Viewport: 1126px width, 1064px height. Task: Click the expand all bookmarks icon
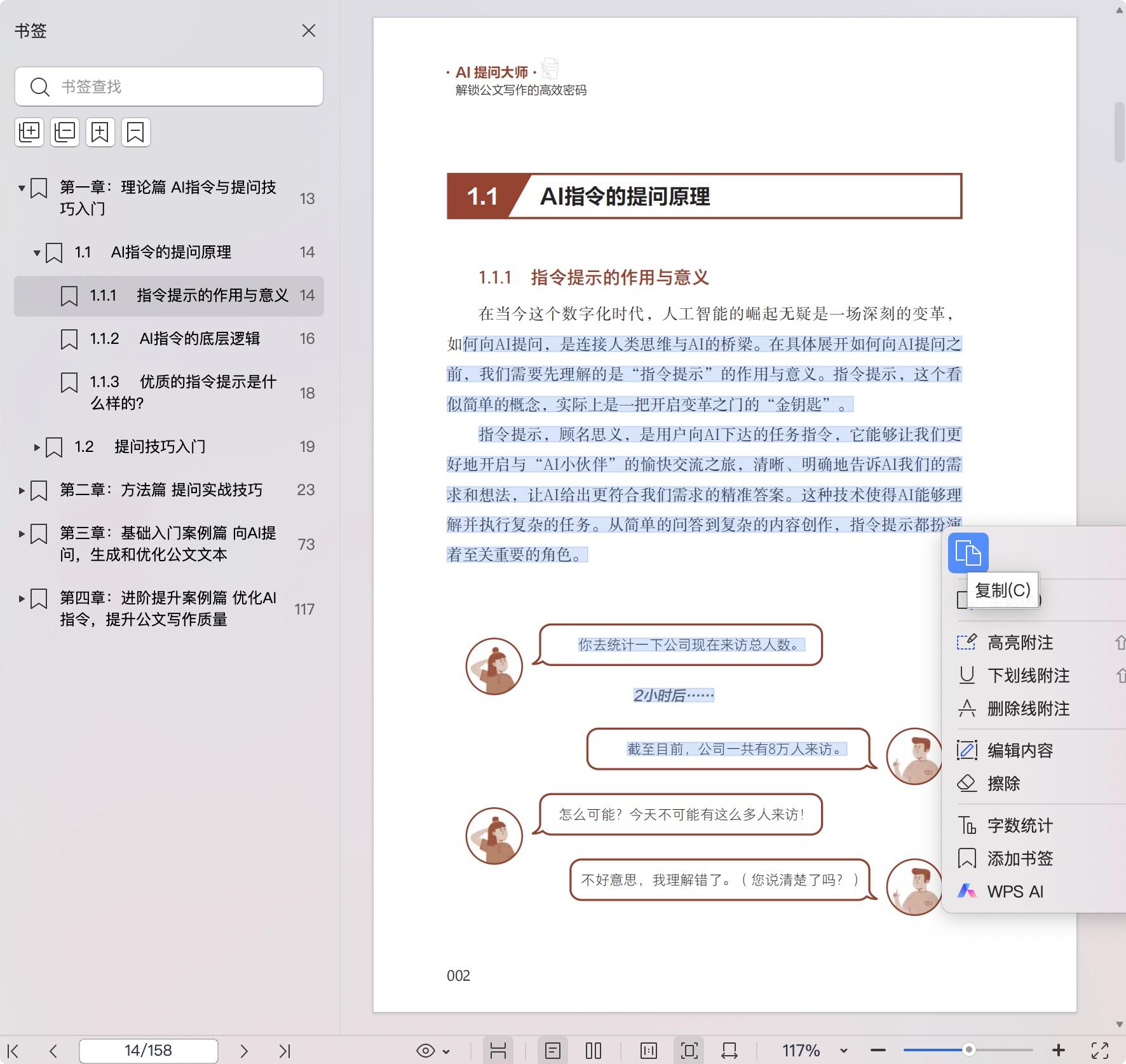(x=29, y=132)
